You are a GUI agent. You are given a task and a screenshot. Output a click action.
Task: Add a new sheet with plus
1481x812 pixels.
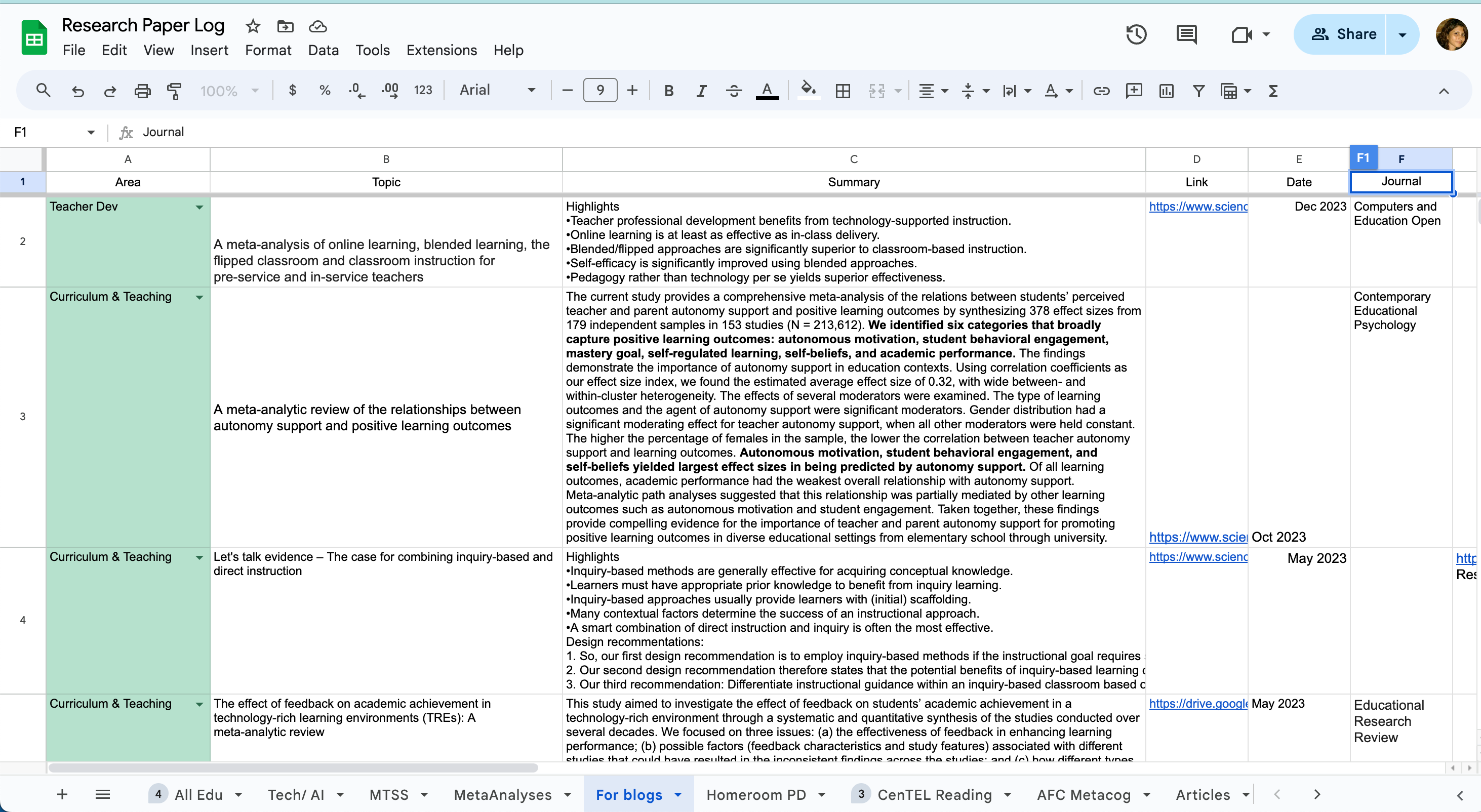tap(62, 795)
